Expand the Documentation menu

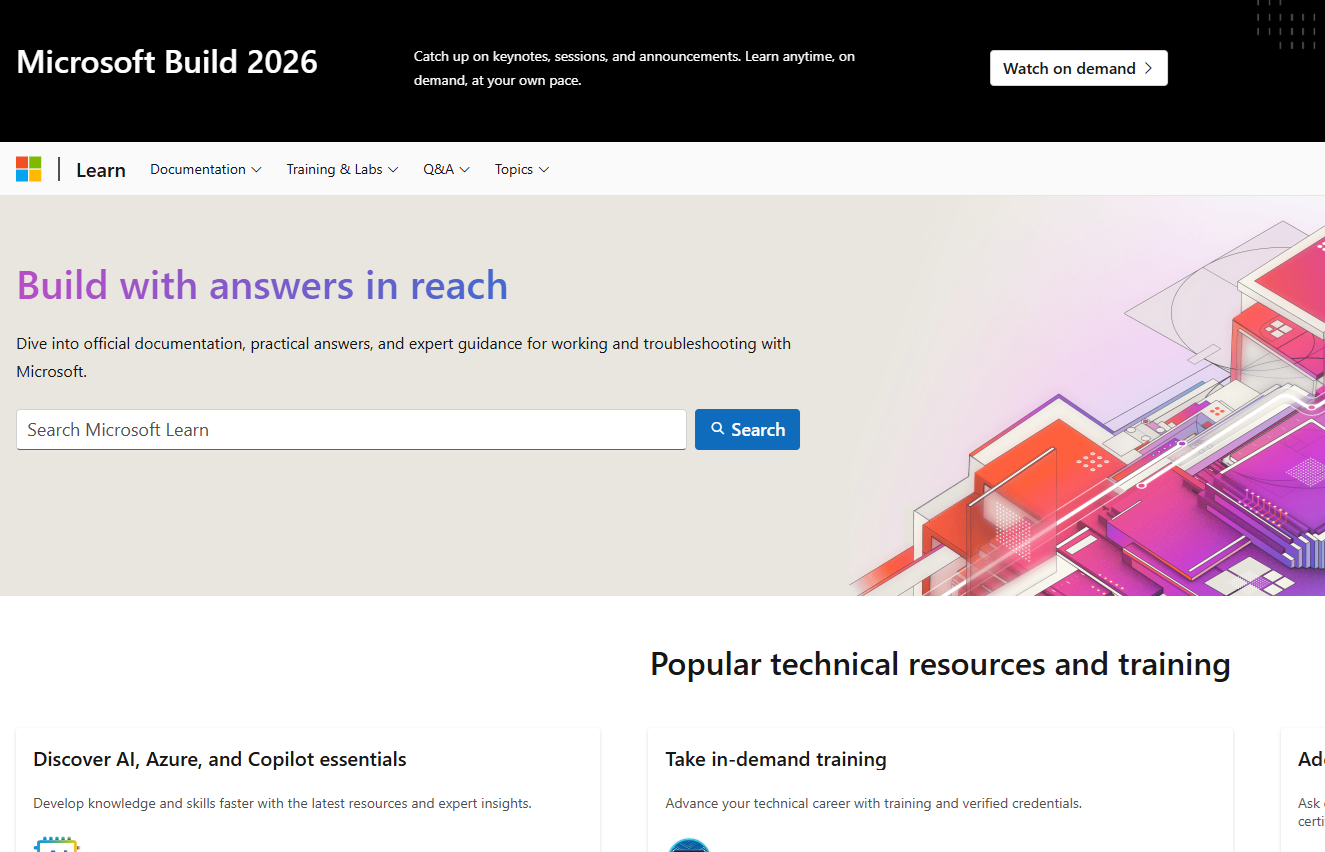[206, 169]
